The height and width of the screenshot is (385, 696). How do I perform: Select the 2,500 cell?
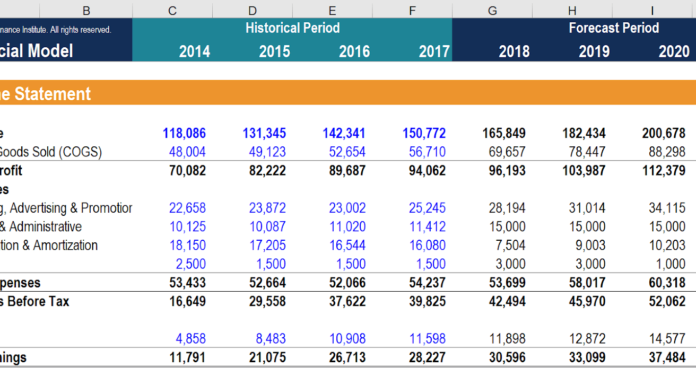pos(190,264)
